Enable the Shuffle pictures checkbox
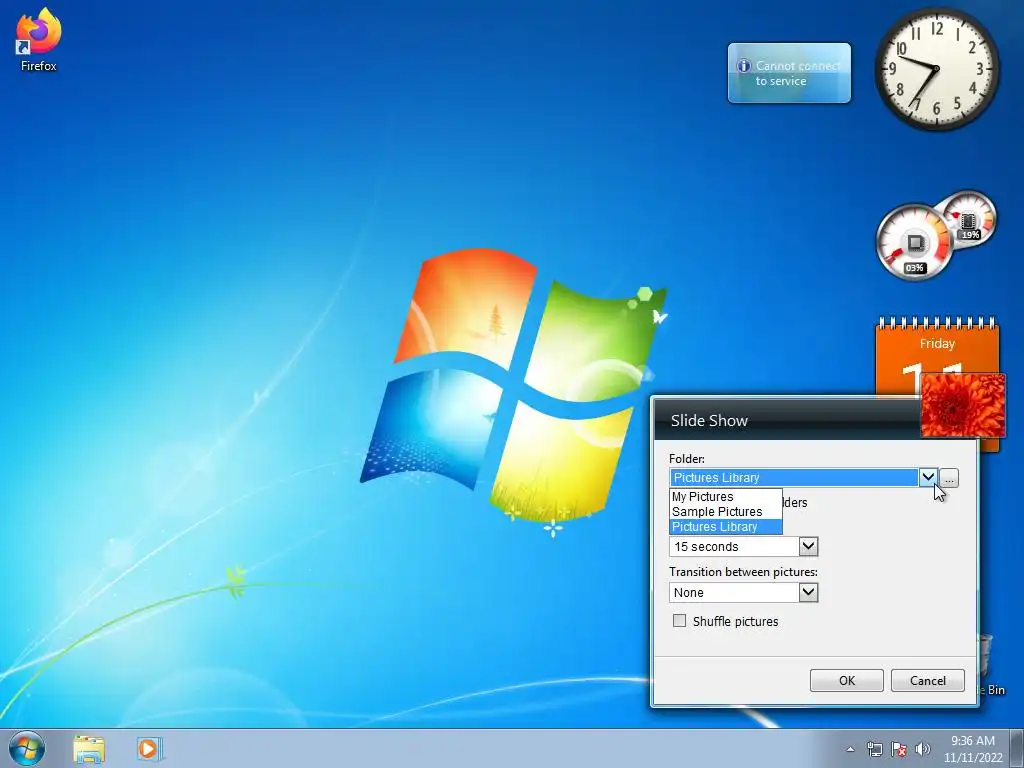 click(x=679, y=620)
